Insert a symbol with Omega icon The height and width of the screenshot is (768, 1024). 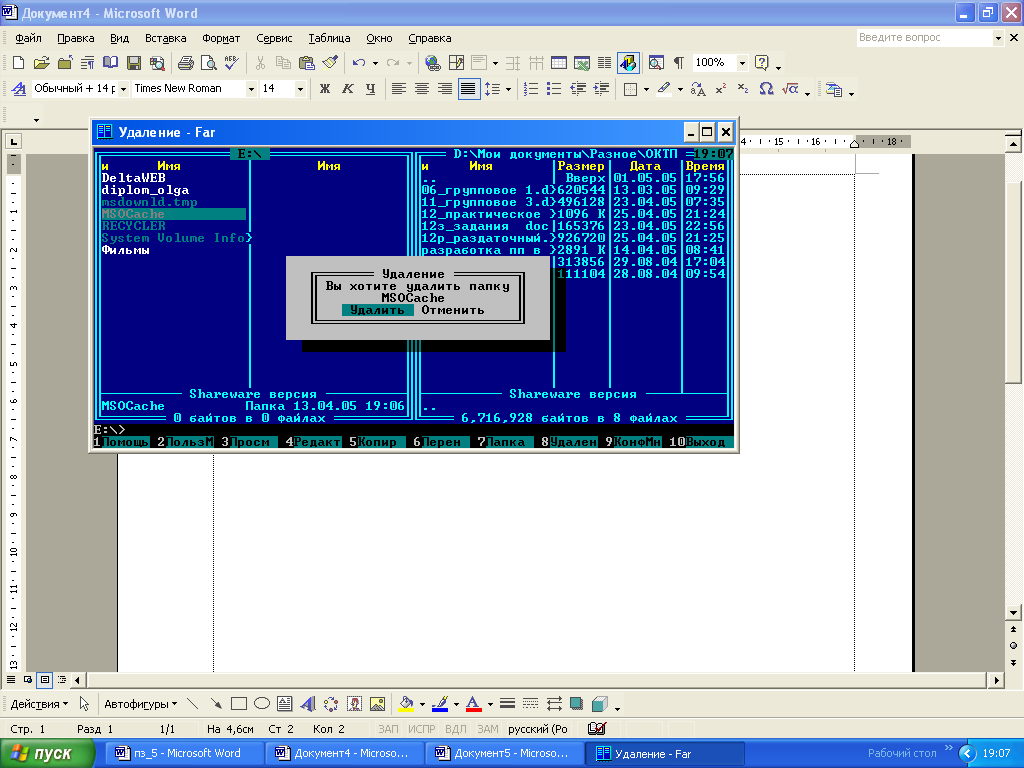coord(767,89)
